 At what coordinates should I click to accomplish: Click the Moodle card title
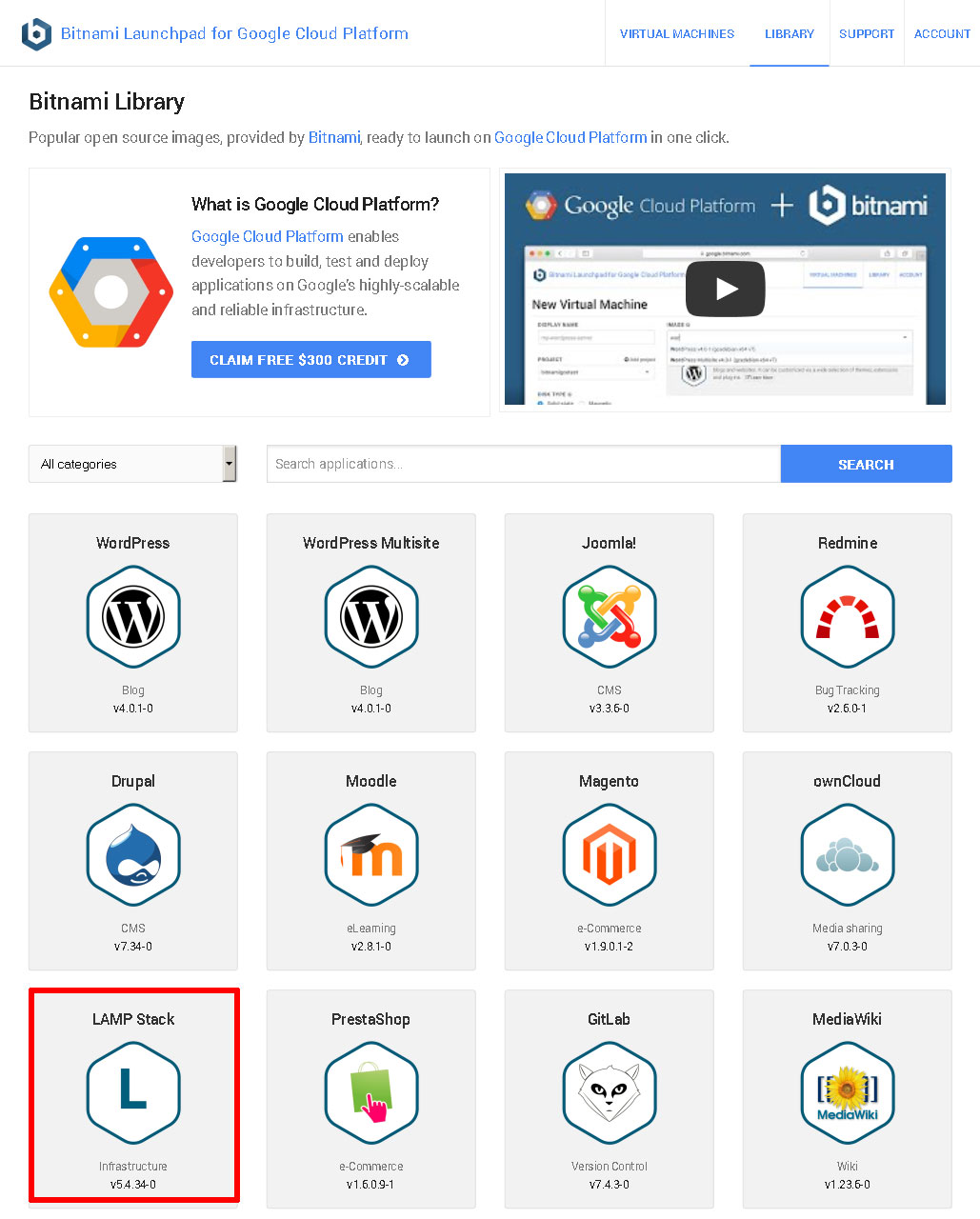coord(371,781)
